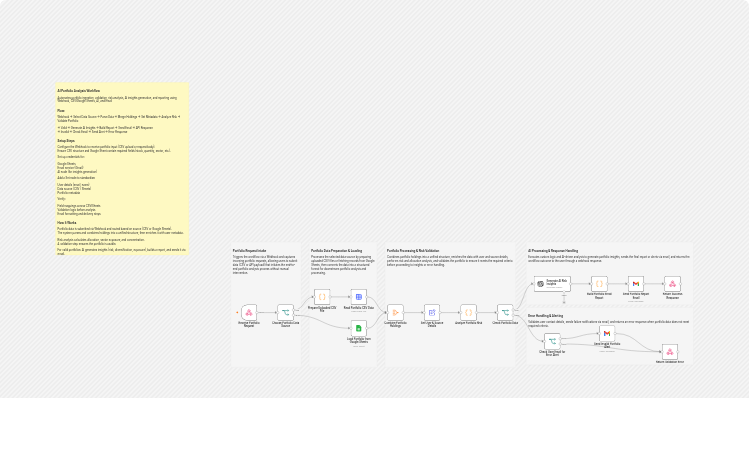The width and height of the screenshot is (749, 450).
Task: Select the Build Portfolio Email Report code node
Action: pos(599,284)
